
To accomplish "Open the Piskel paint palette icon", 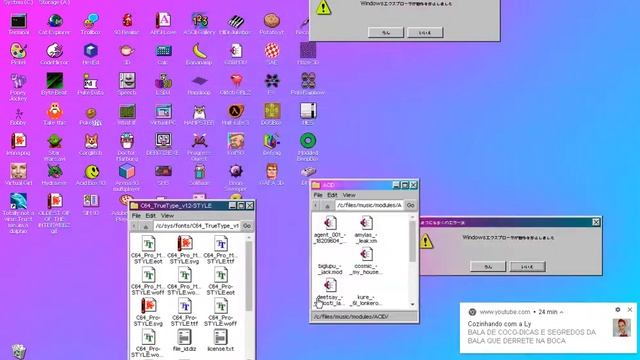I will tap(18, 54).
